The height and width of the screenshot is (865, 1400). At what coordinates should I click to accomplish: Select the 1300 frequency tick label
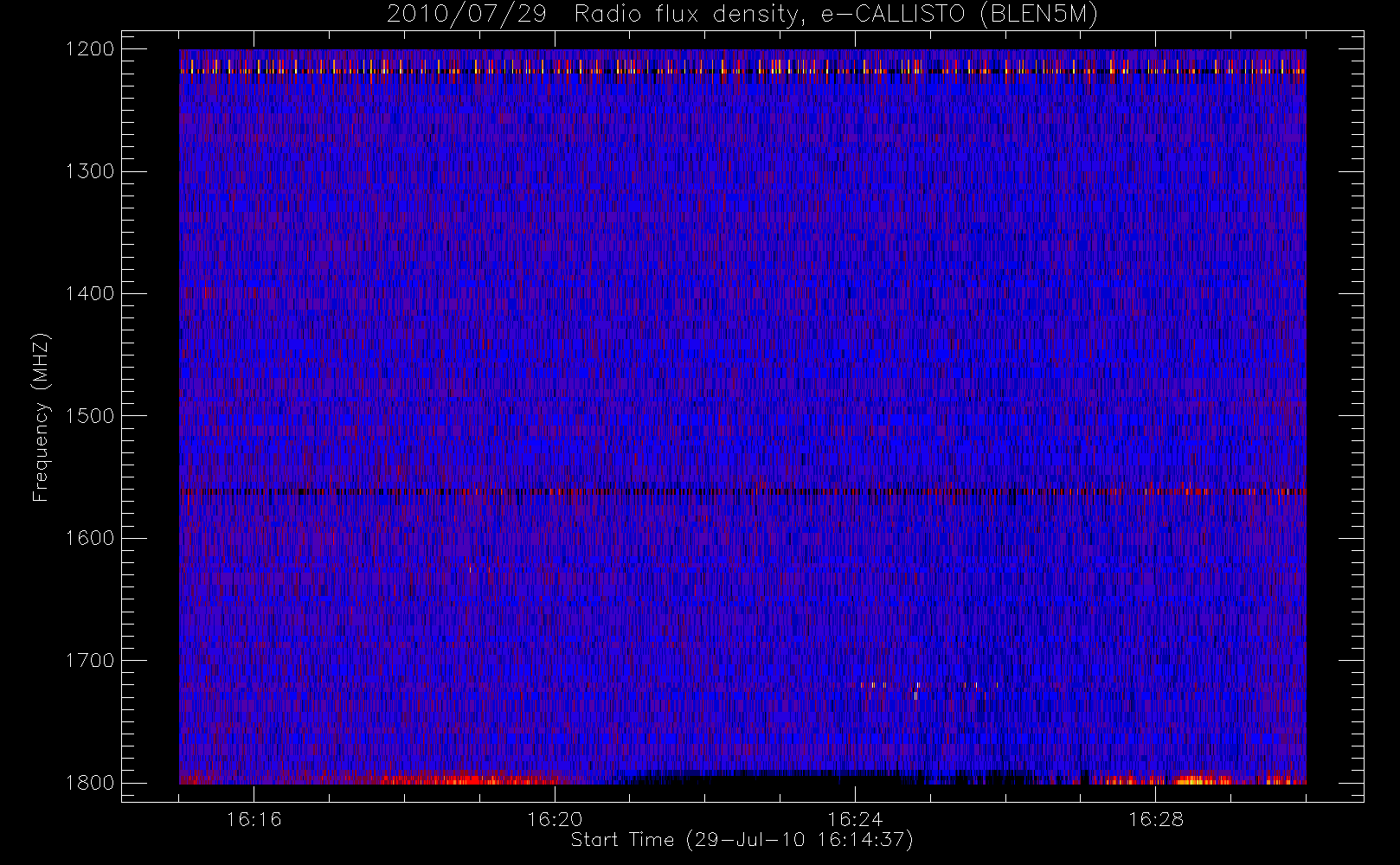tap(90, 171)
